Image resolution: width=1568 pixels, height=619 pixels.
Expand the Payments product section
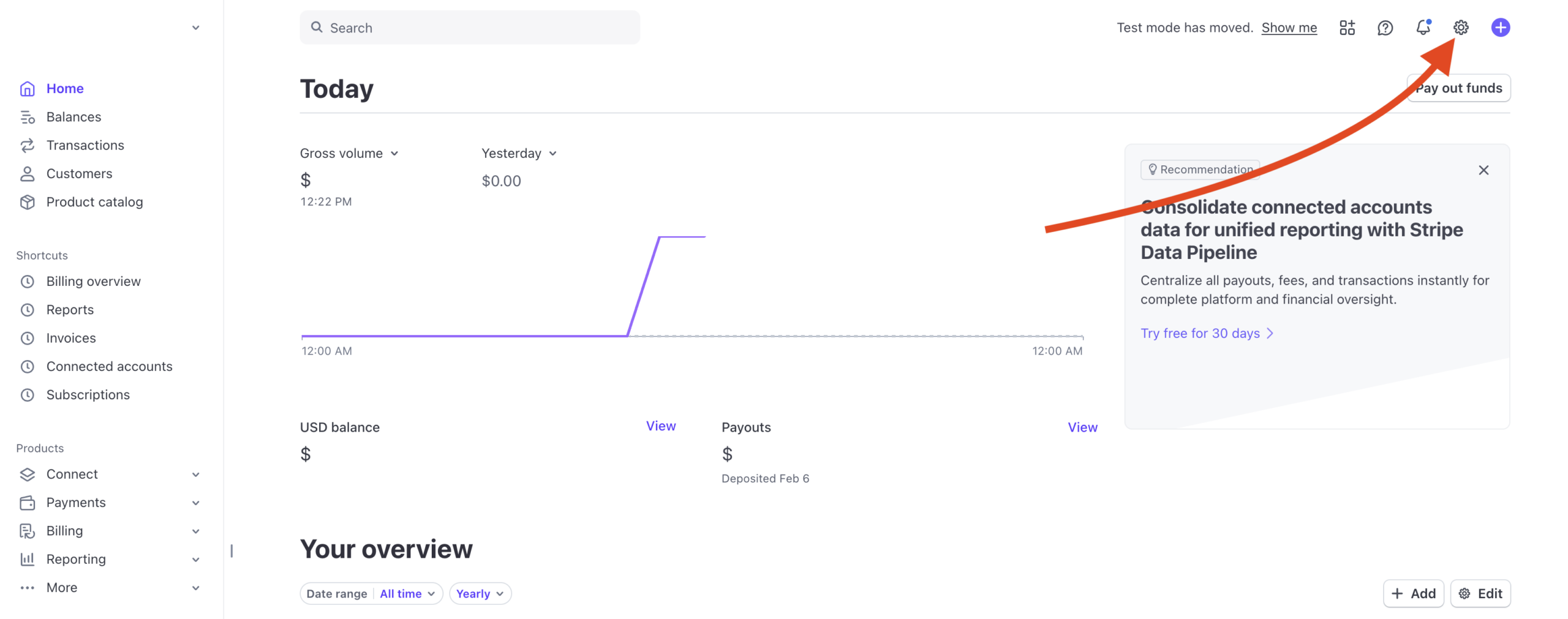click(x=195, y=503)
